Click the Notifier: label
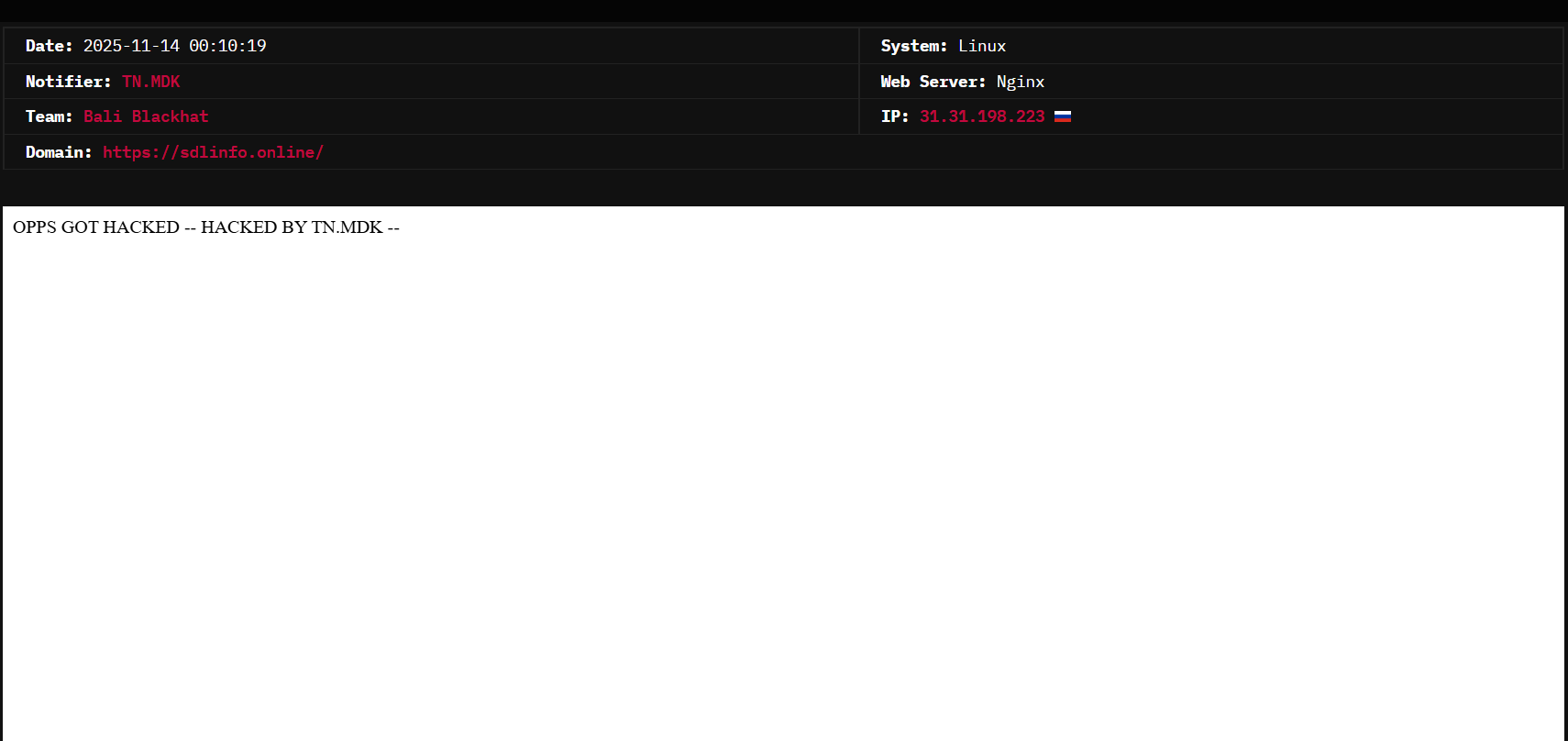 [68, 82]
